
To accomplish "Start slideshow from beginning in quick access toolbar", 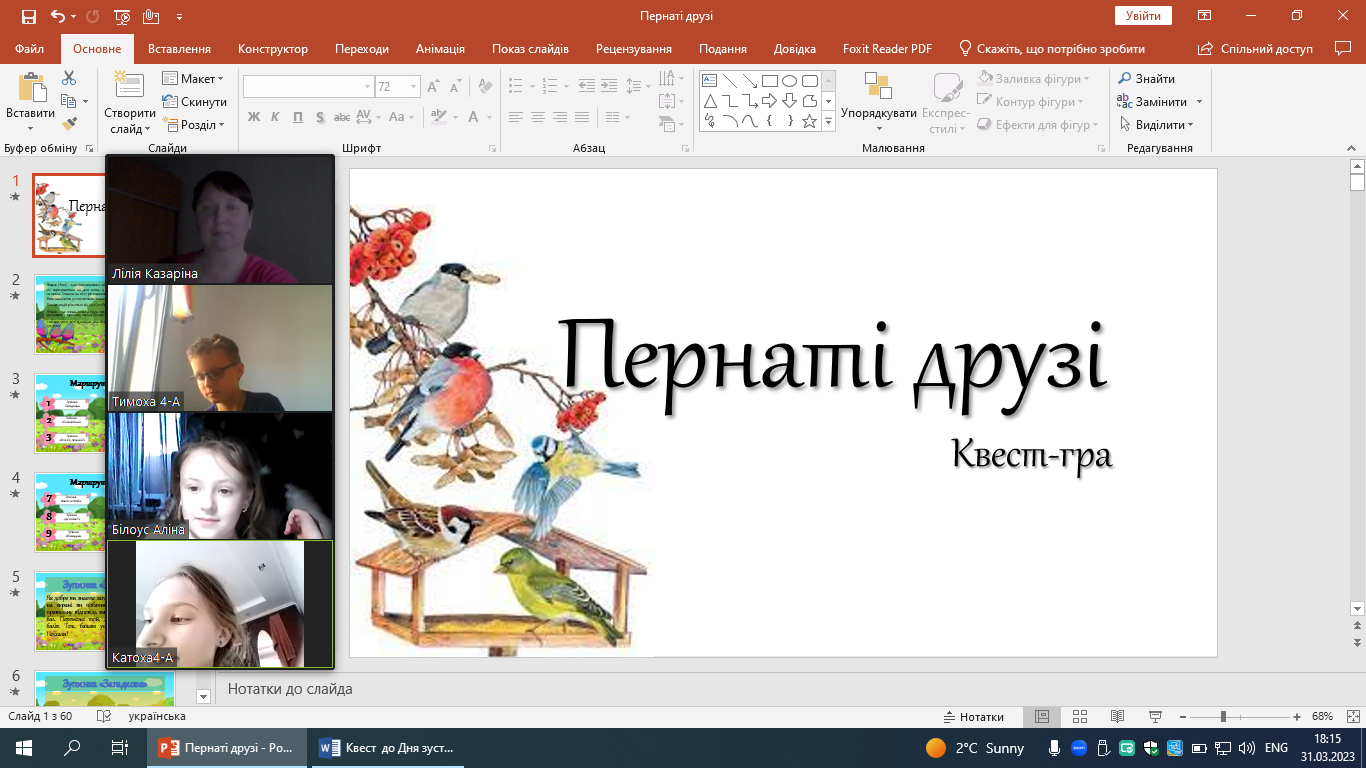I will [122, 16].
